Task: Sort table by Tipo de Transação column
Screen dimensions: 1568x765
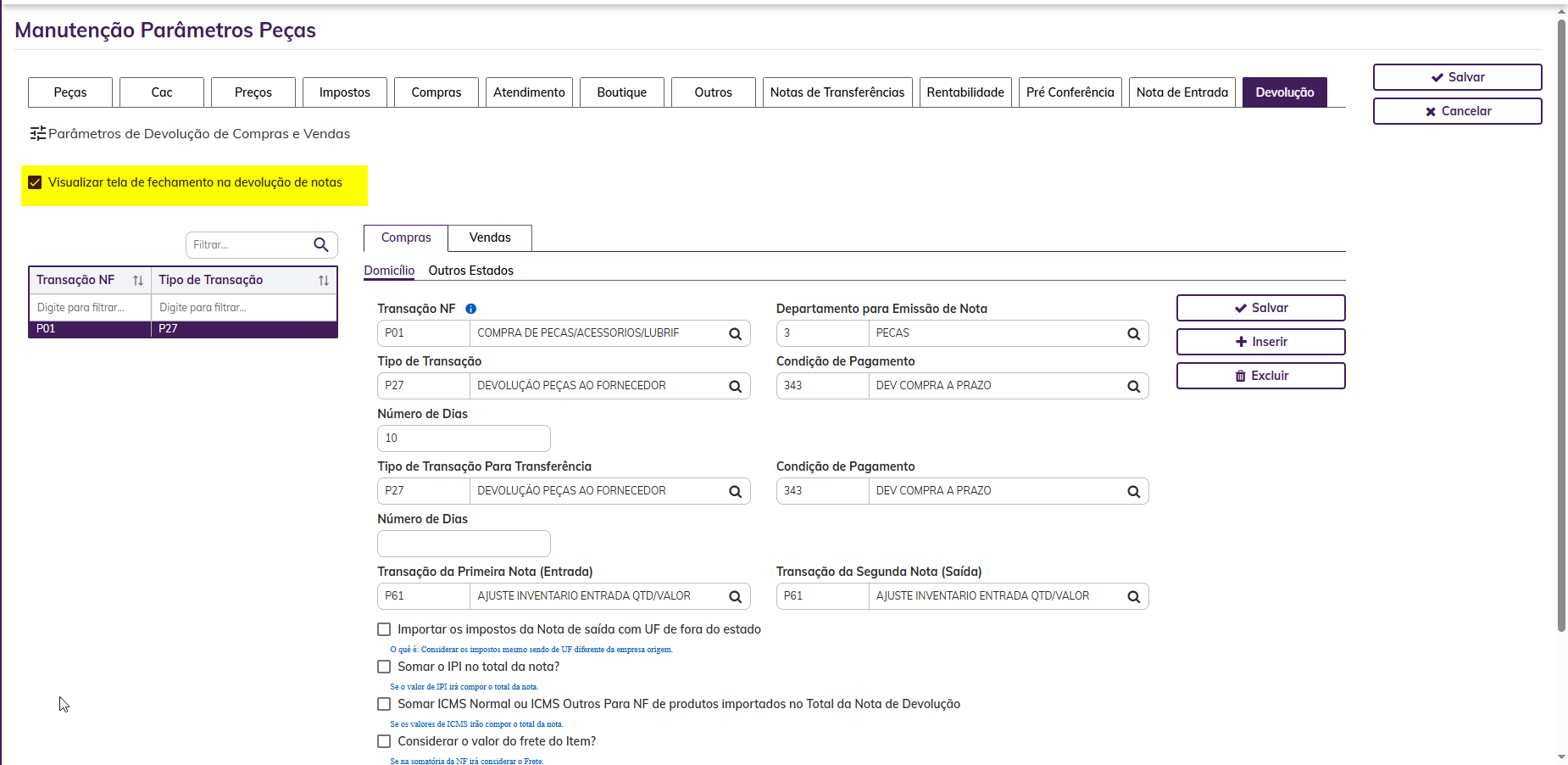Action: pos(324,281)
